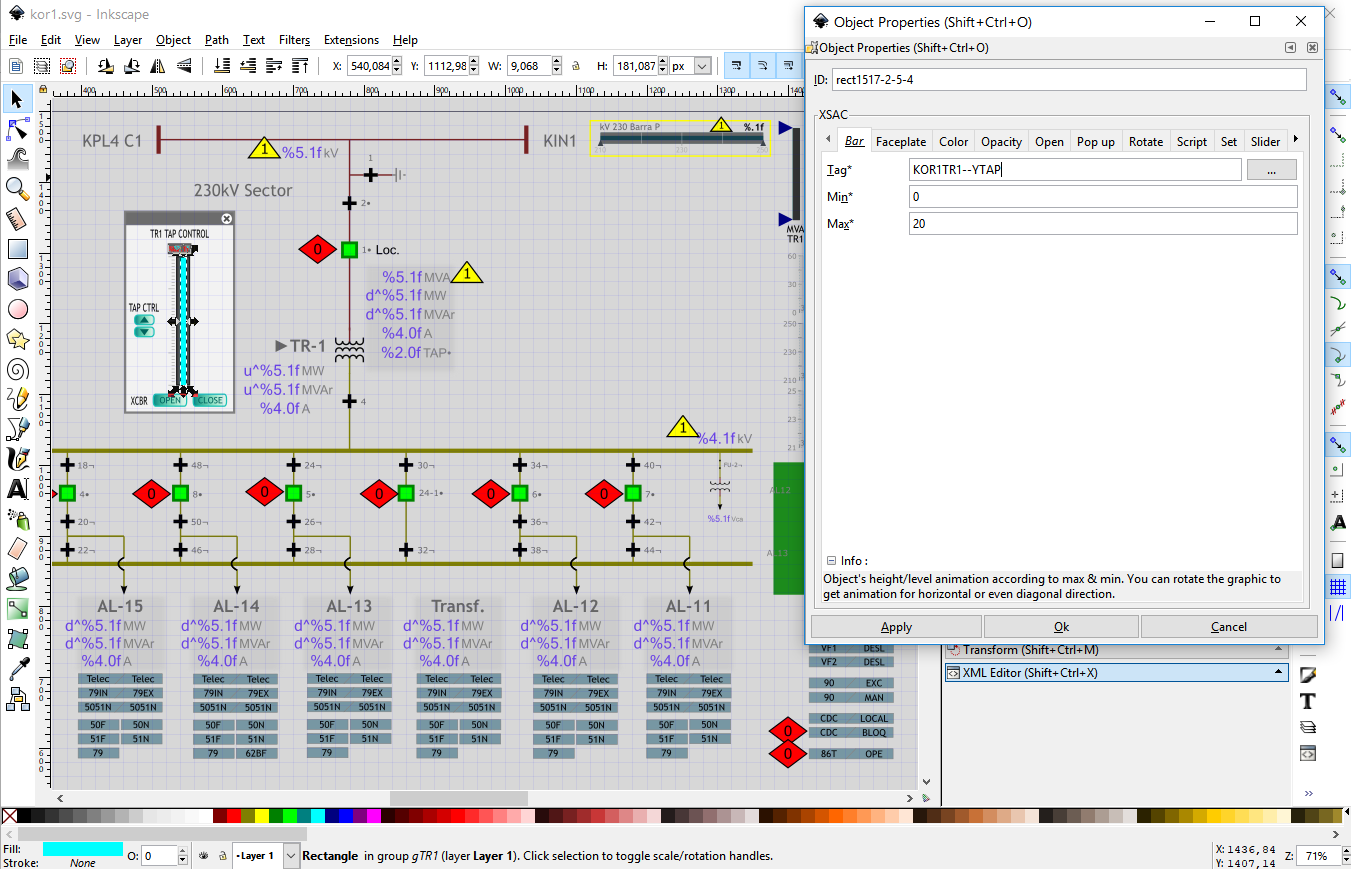Toggle the width/height lock ratio icon
Viewport: 1351px width, 869px height.
pos(575,66)
